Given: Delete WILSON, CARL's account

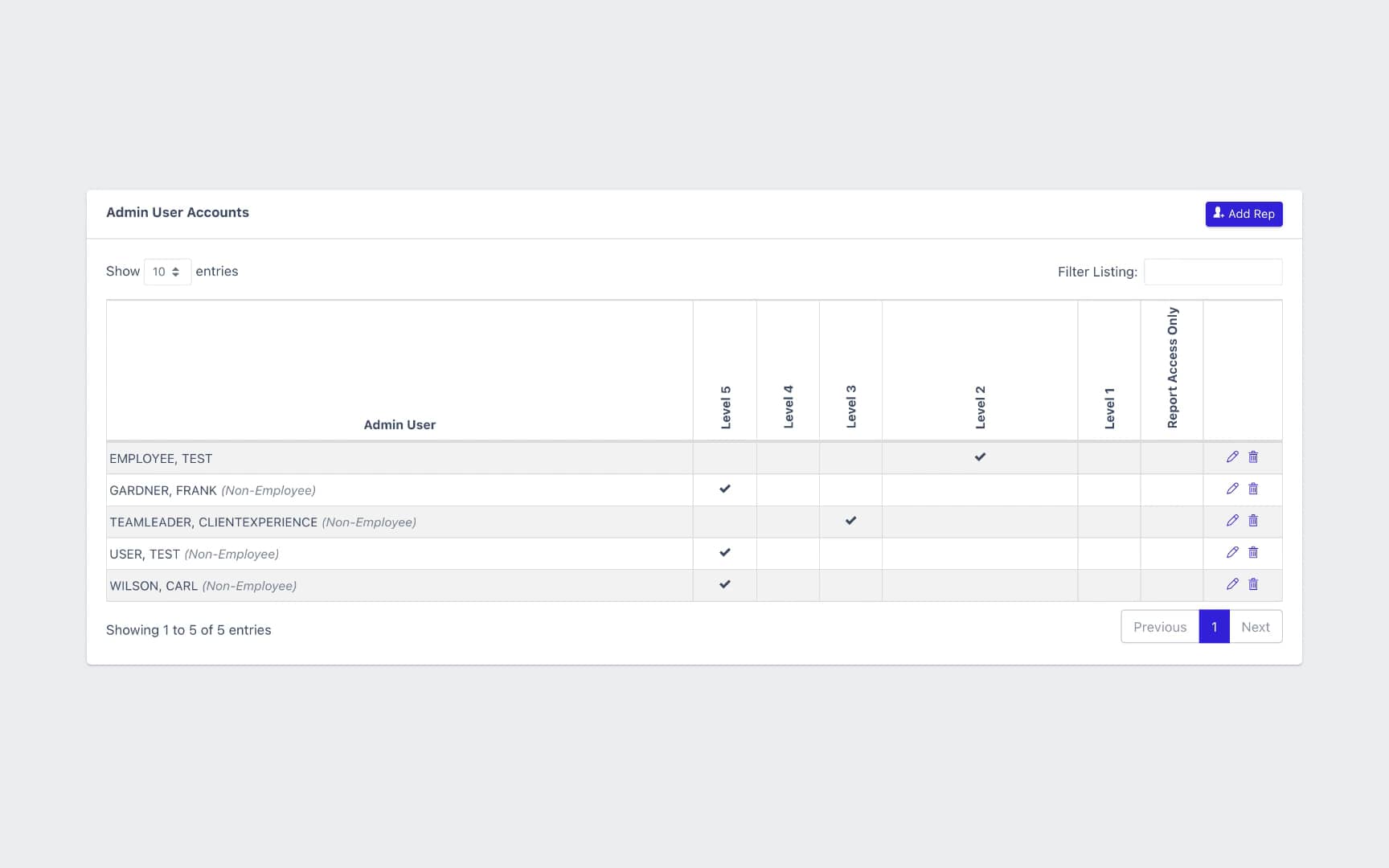Looking at the screenshot, I should coord(1253,584).
